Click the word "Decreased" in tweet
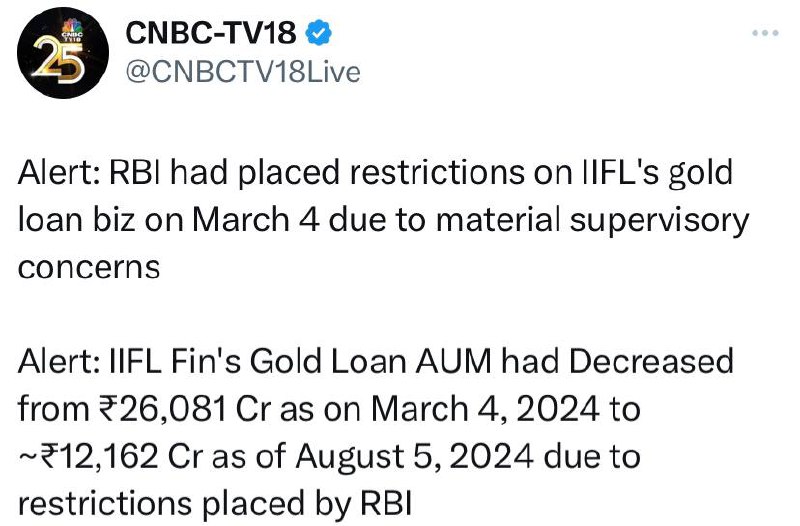Image resolution: width=800 pixels, height=526 pixels. (x=651, y=361)
